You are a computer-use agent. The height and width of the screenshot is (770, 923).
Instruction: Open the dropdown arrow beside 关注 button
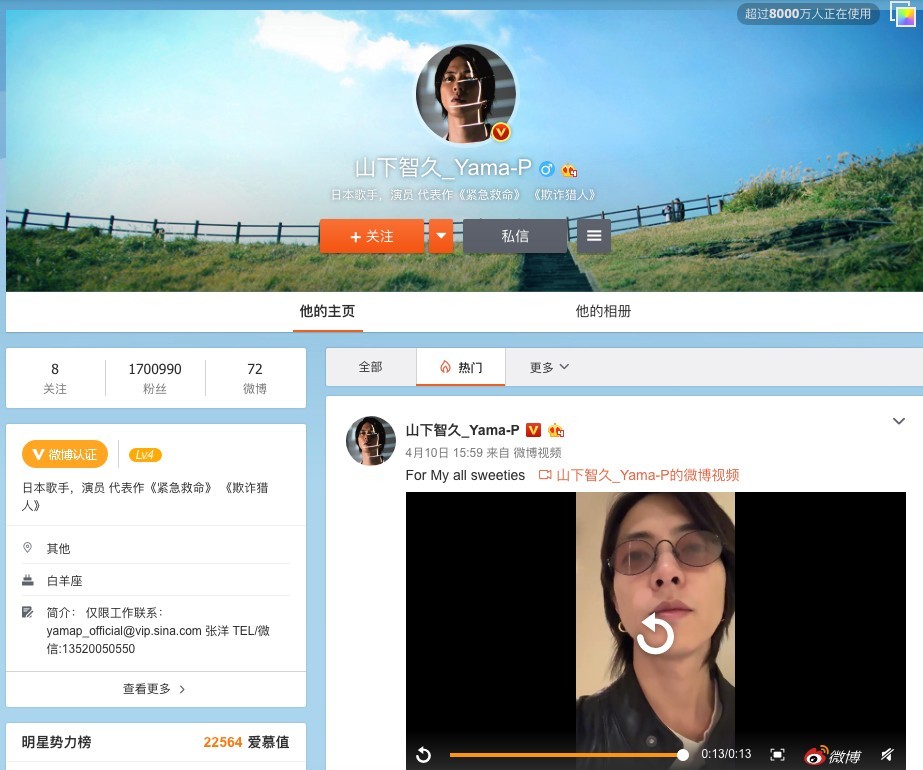[x=441, y=236]
